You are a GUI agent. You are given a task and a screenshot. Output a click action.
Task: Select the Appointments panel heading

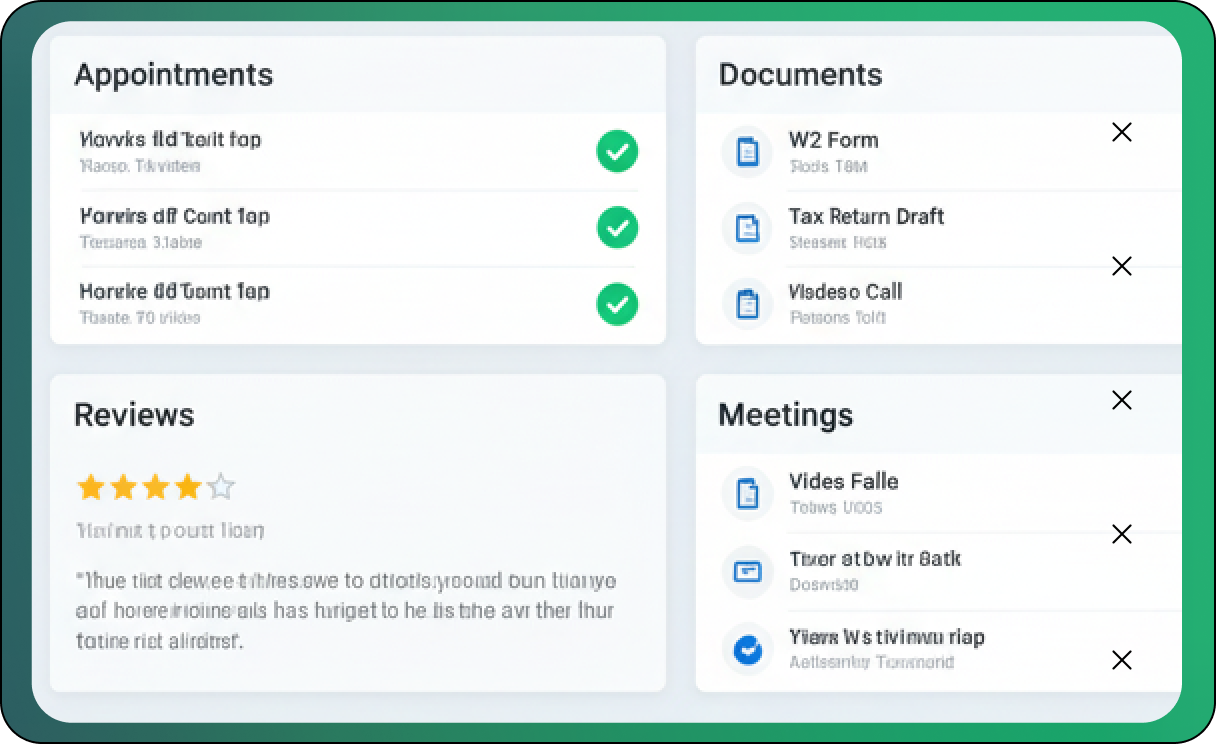coord(173,75)
